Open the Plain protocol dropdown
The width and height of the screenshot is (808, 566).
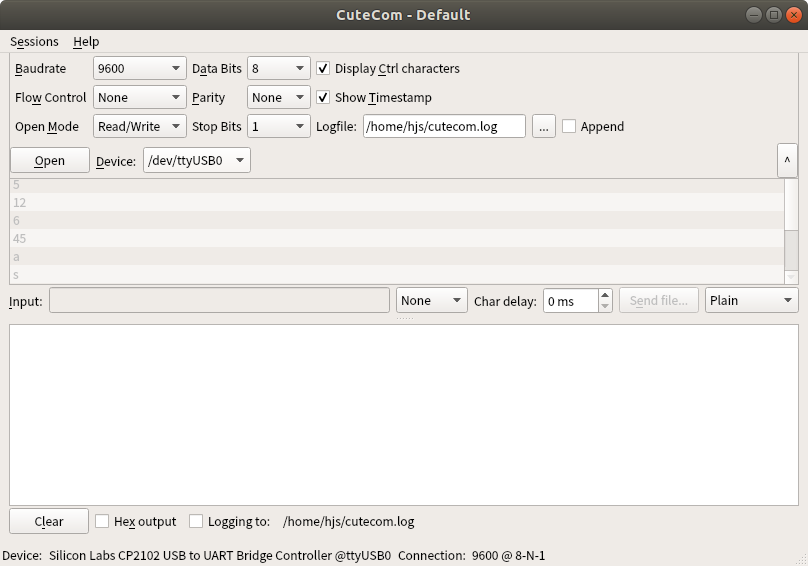click(752, 300)
